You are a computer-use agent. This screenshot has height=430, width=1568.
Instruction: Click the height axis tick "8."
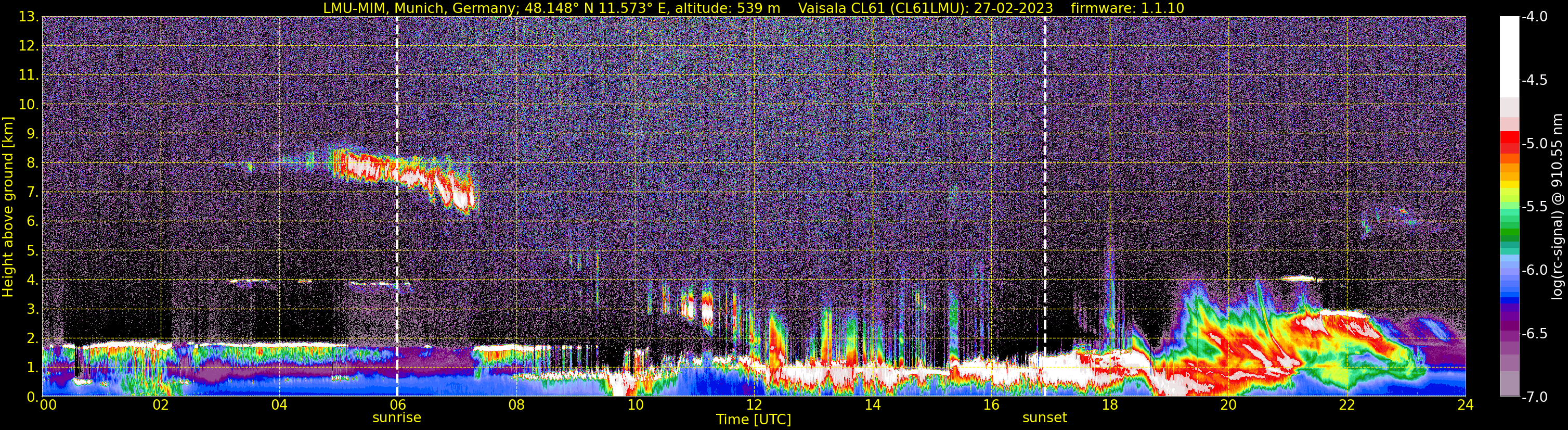(32, 163)
